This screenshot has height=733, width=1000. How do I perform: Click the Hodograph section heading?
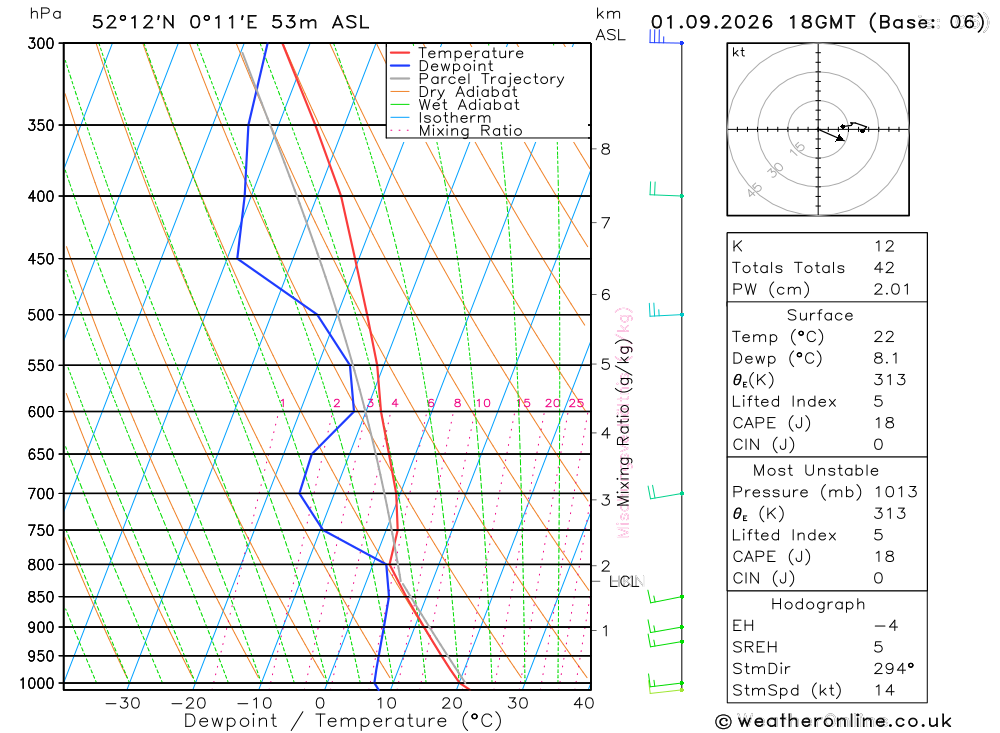pyautogui.click(x=818, y=604)
